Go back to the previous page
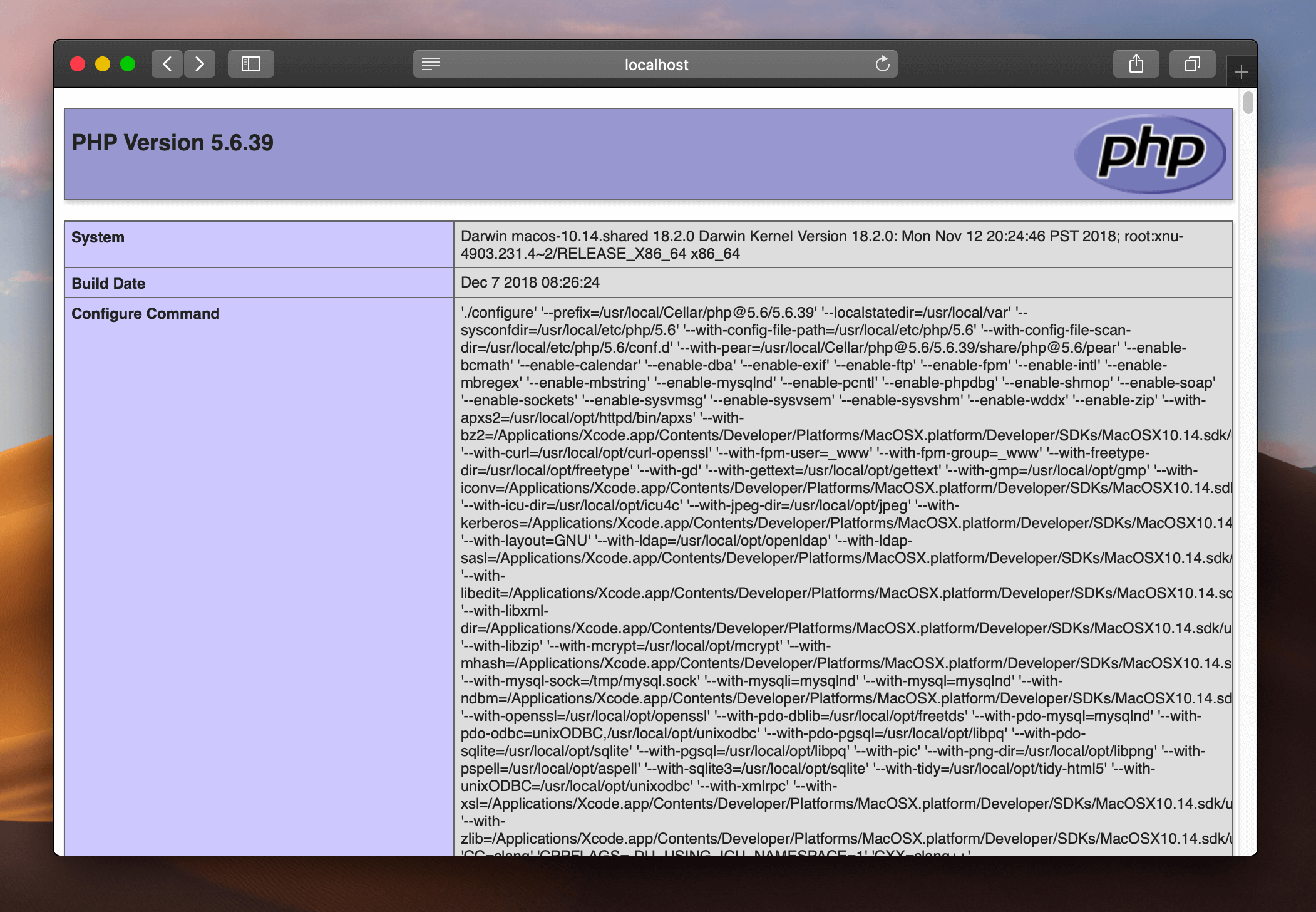1316x912 pixels. tap(167, 64)
